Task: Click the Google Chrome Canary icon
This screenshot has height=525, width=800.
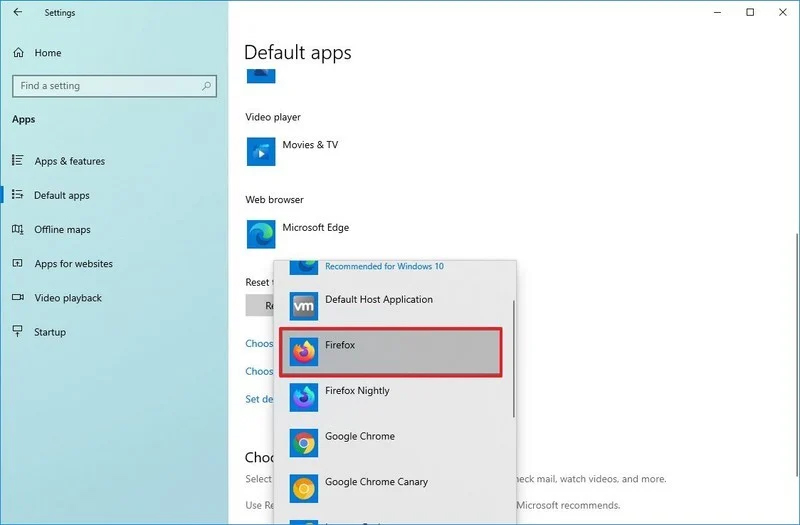Action: tap(304, 489)
